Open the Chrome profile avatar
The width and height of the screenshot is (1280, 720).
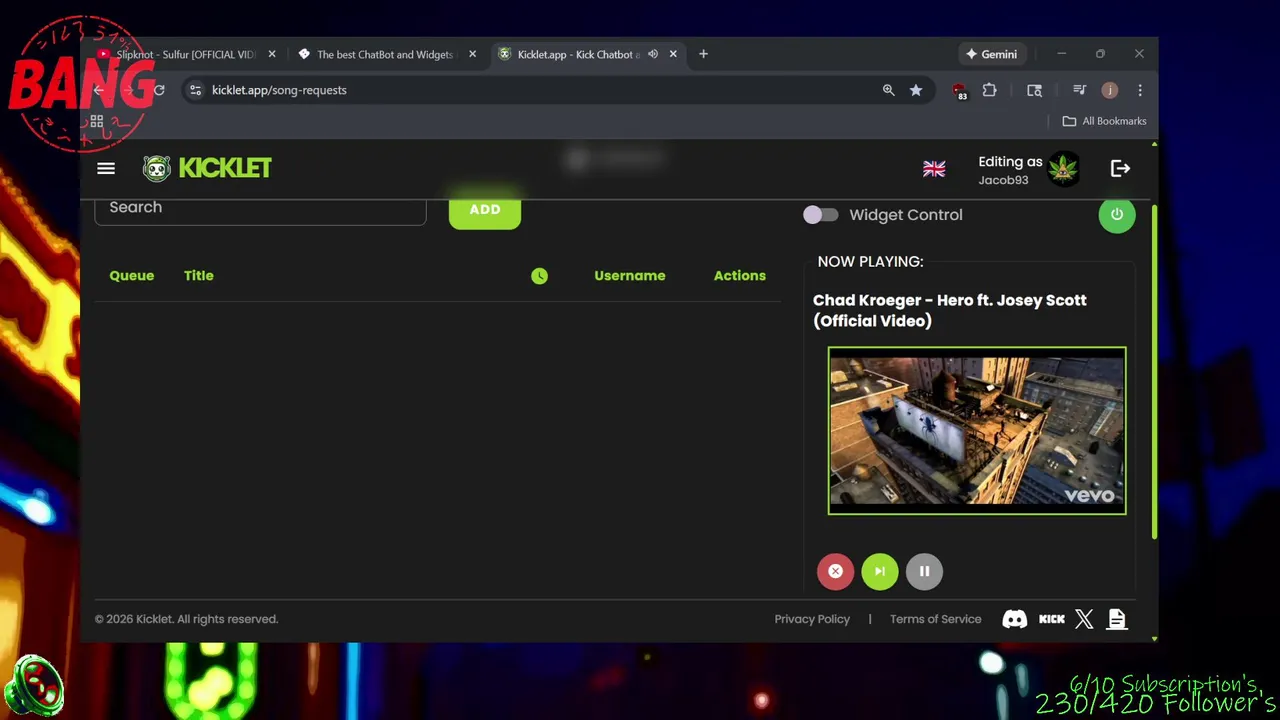[x=1110, y=90]
